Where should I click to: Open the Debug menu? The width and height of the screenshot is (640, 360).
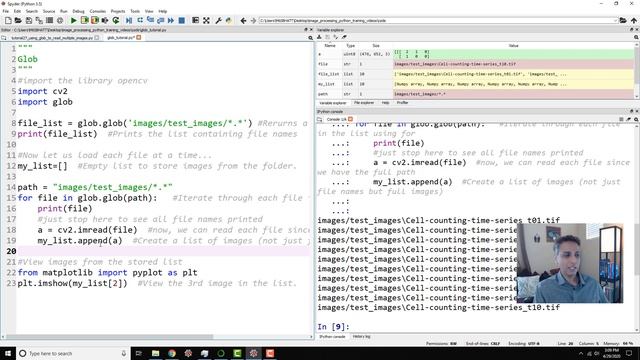tap(78, 11)
